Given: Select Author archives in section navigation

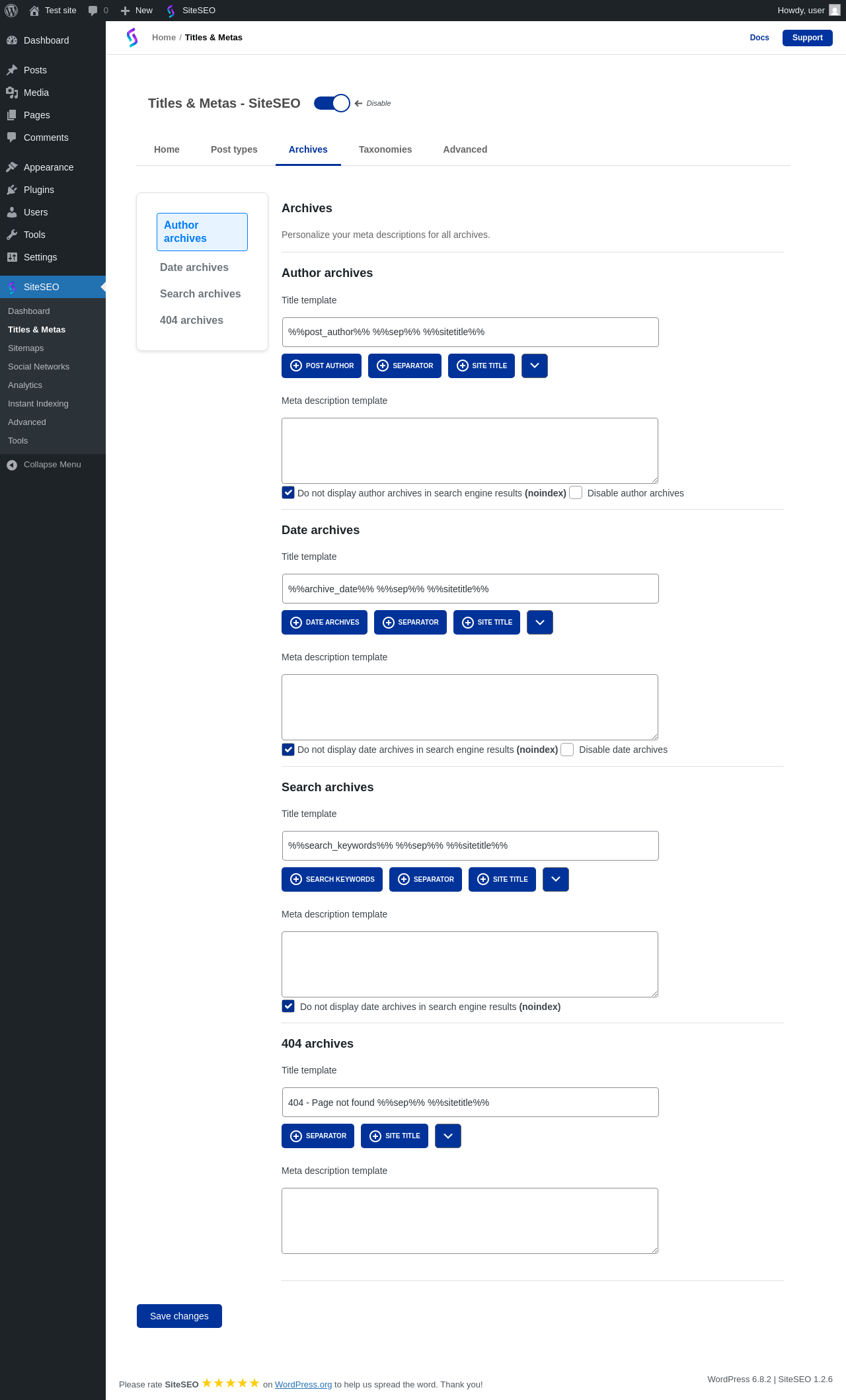Looking at the screenshot, I should (x=202, y=232).
